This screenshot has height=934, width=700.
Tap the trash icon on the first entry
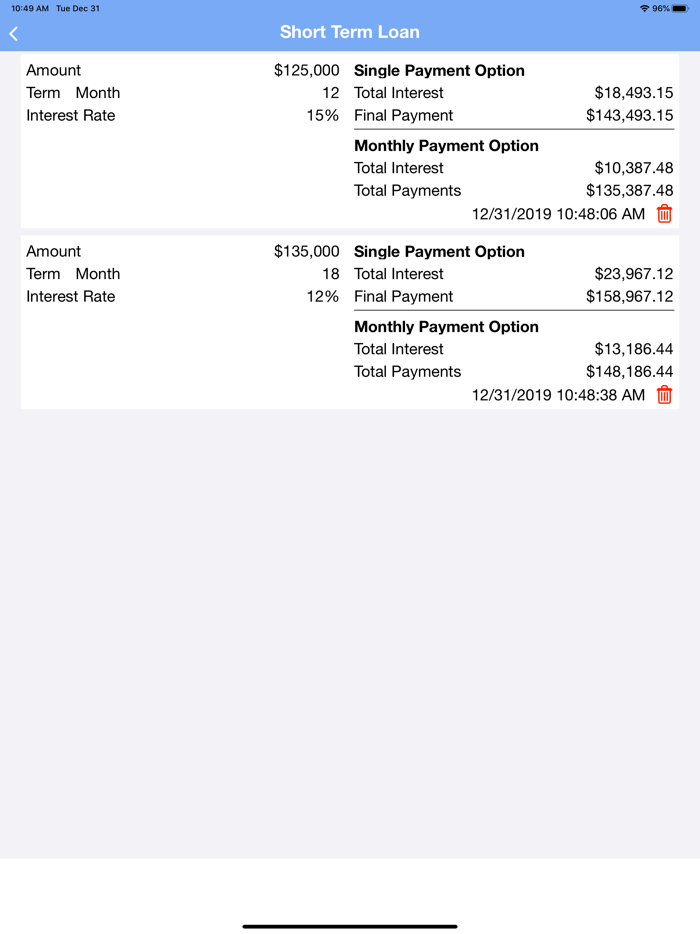tap(664, 213)
